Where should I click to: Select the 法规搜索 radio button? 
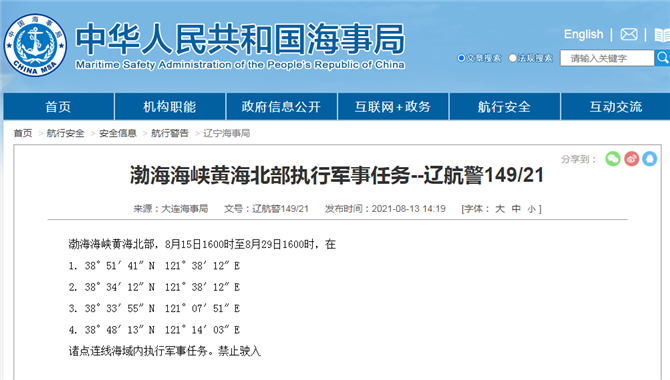tap(512, 58)
